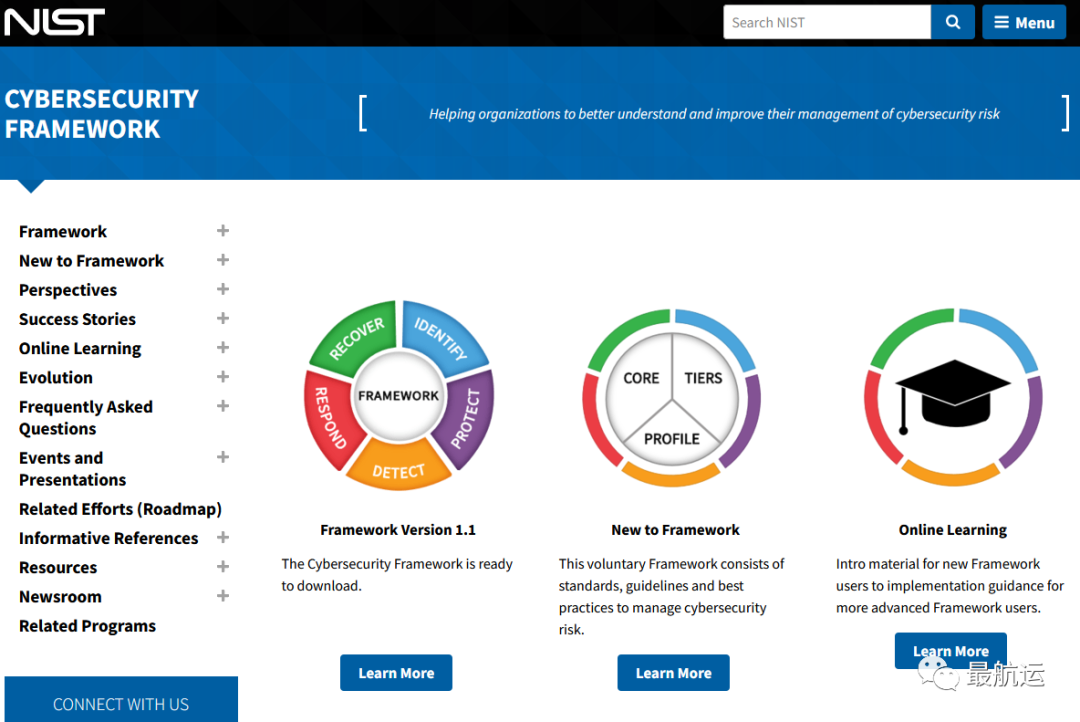Click Learn More under Online Learning
Image resolution: width=1080 pixels, height=722 pixels.
pos(951,651)
